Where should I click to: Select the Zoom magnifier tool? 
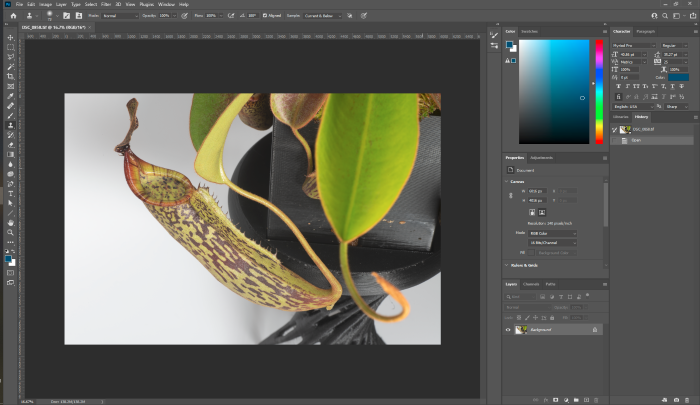(10, 232)
